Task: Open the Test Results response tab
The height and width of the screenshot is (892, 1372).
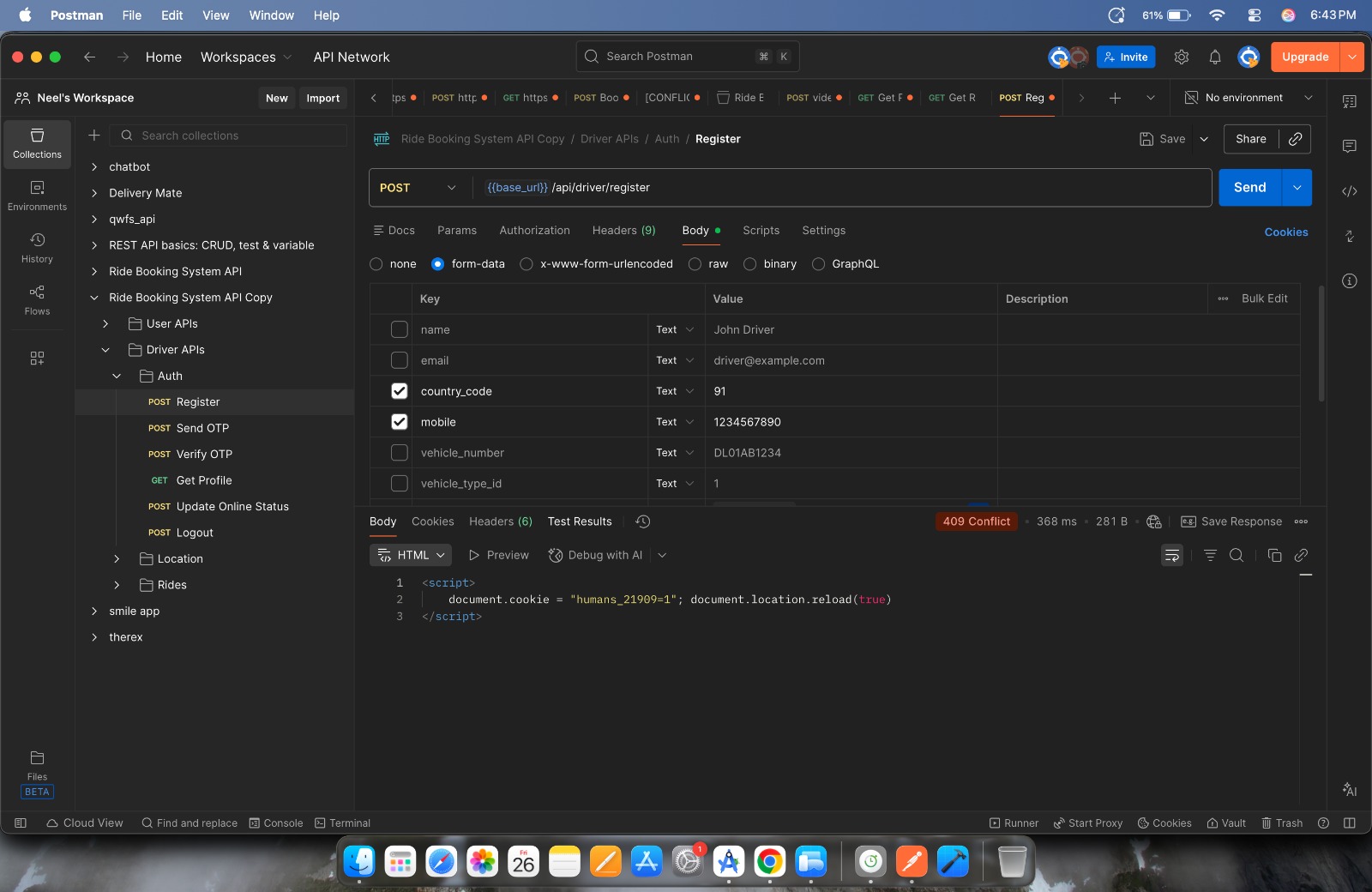Action: click(580, 521)
